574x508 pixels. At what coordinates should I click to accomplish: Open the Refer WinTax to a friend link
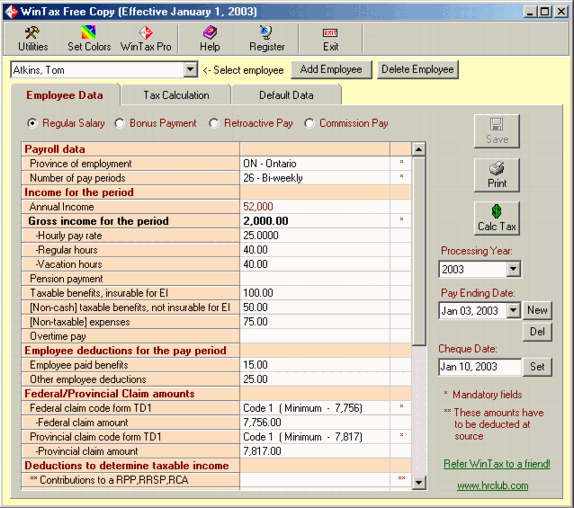coord(497,464)
